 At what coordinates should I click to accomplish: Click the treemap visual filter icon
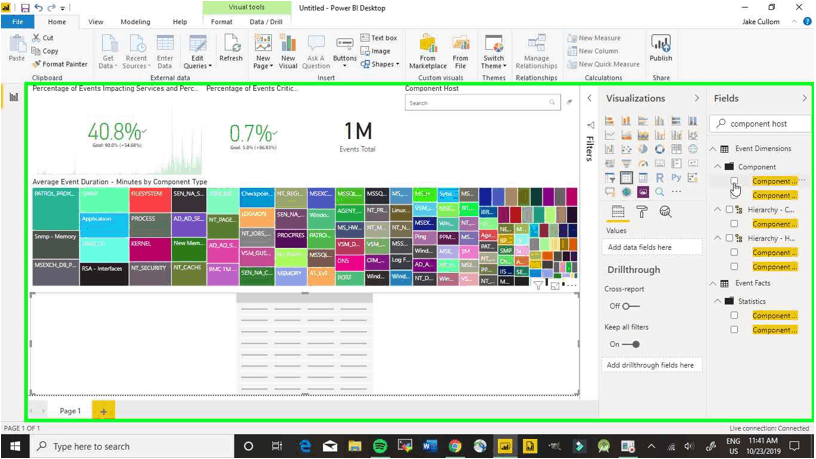(x=539, y=285)
